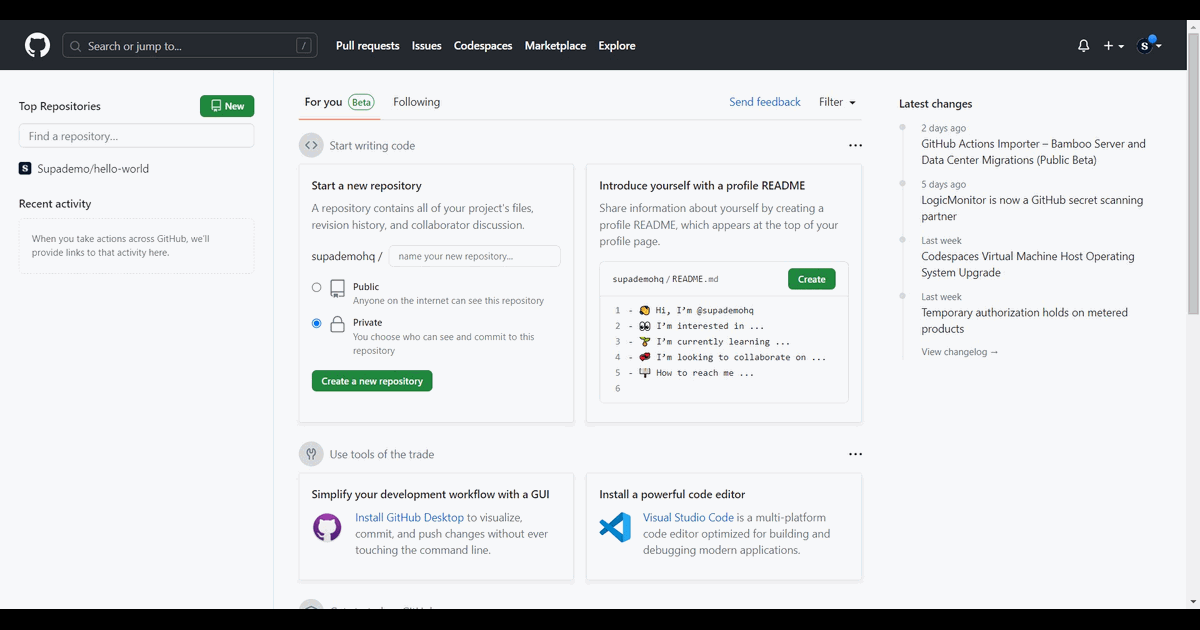Image resolution: width=1200 pixels, height=630 pixels.
Task: Click the Visual Studio Code link
Action: 688,518
